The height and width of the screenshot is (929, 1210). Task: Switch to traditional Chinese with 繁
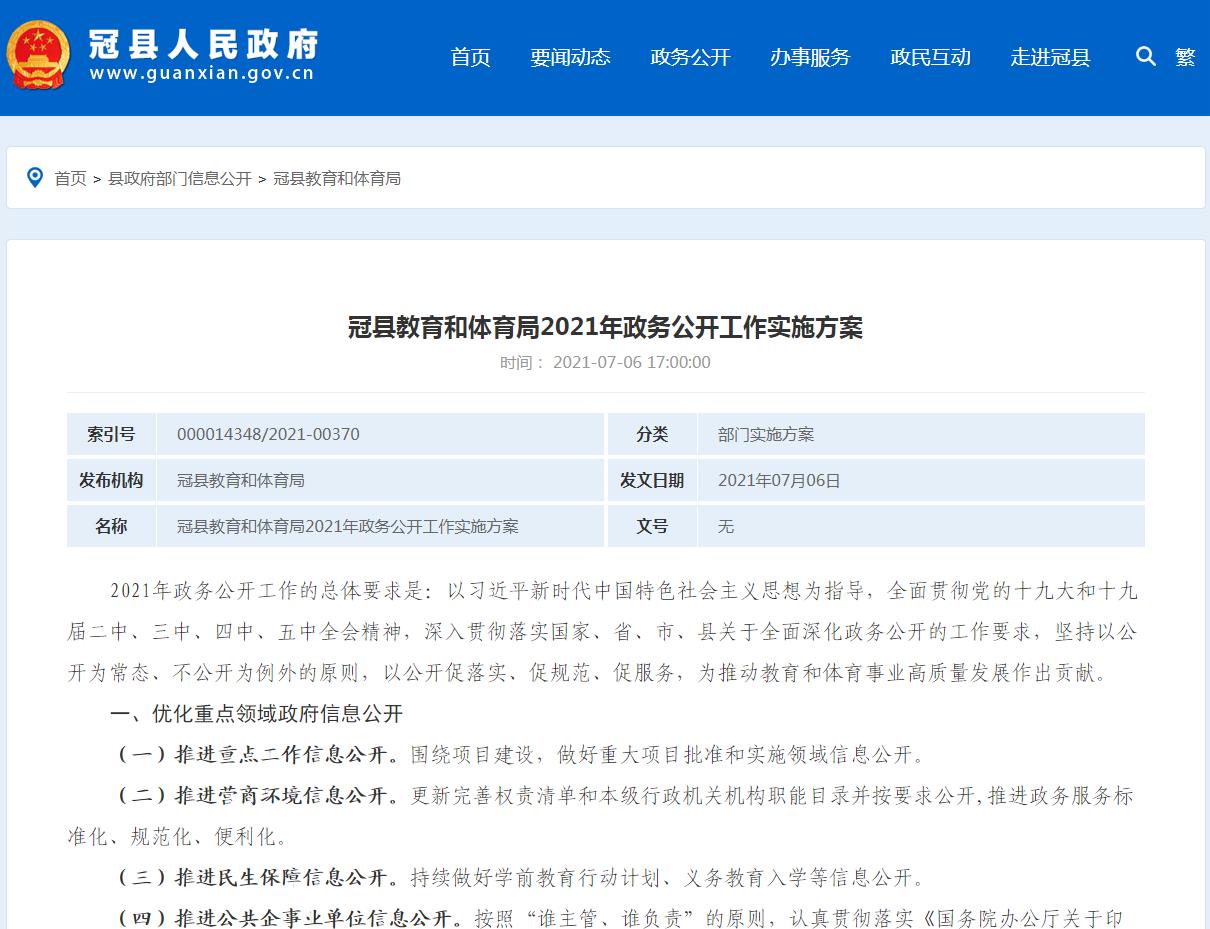coord(1186,57)
